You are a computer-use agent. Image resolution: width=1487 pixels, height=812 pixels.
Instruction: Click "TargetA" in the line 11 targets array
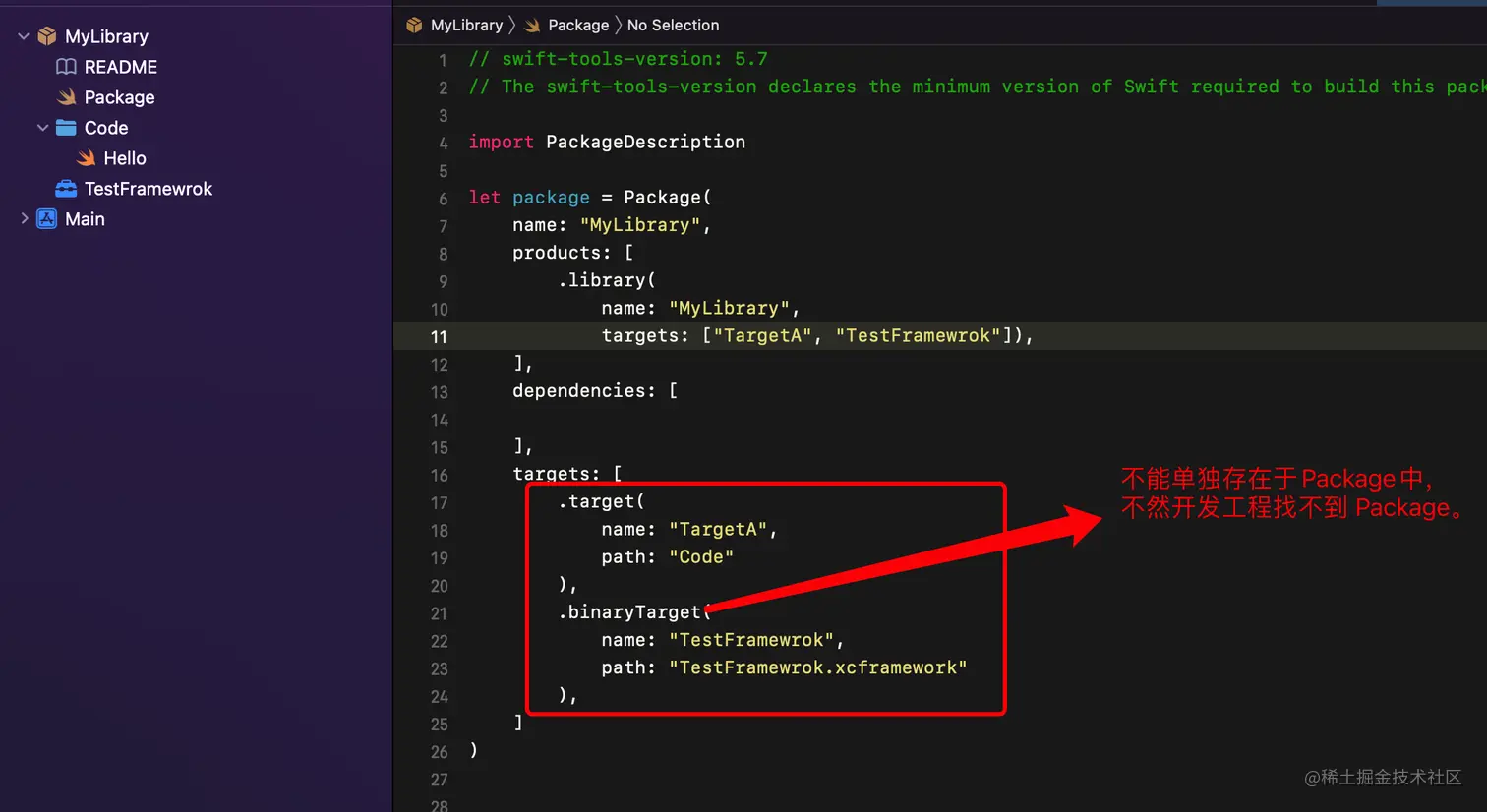pos(763,335)
